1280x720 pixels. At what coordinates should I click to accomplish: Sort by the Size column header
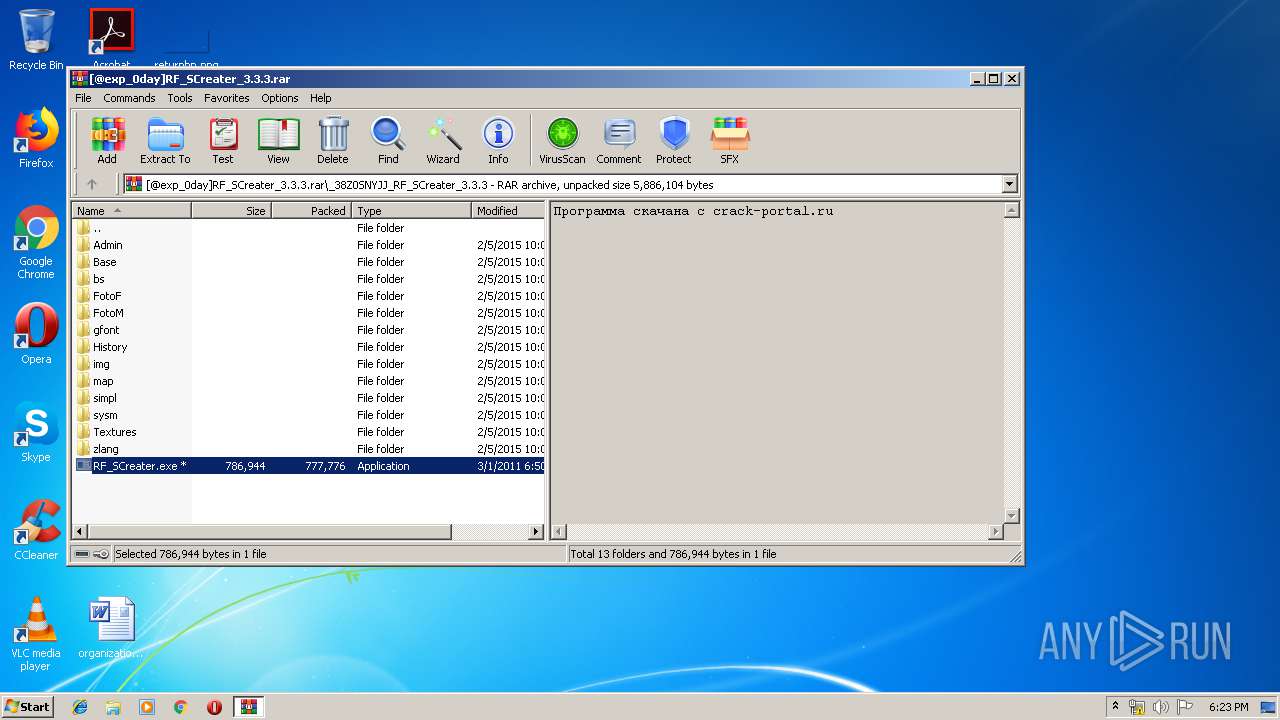pos(232,211)
